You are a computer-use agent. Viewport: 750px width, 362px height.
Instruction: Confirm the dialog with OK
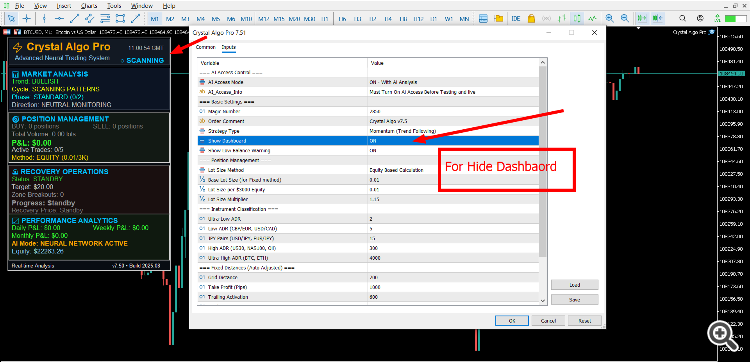pos(512,320)
